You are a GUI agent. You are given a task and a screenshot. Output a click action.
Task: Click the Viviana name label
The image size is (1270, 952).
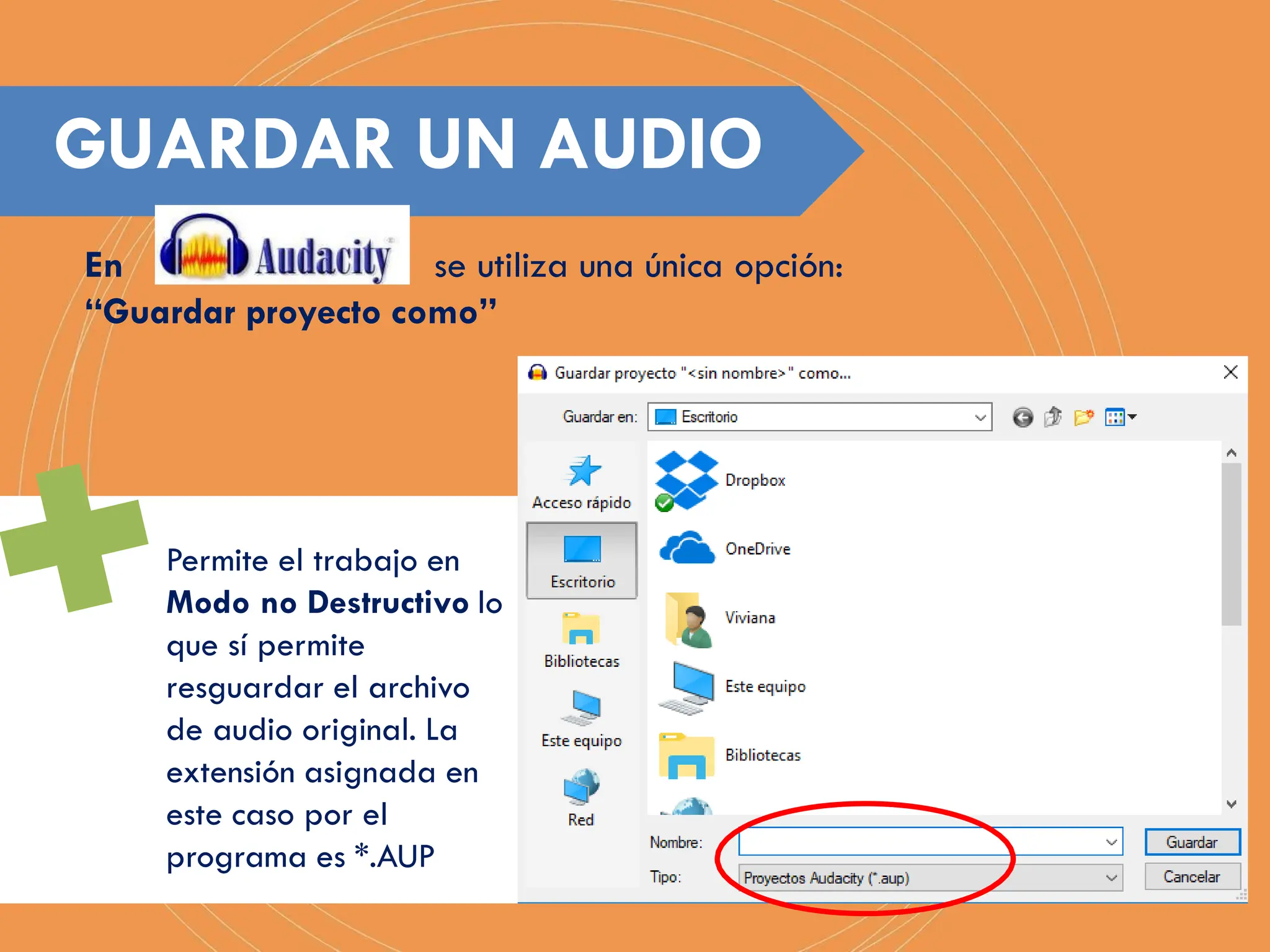coord(750,617)
